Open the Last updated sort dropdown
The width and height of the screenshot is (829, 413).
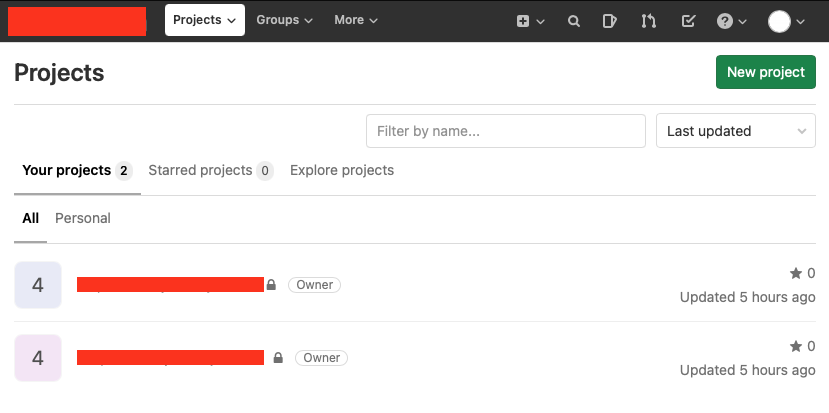(735, 131)
